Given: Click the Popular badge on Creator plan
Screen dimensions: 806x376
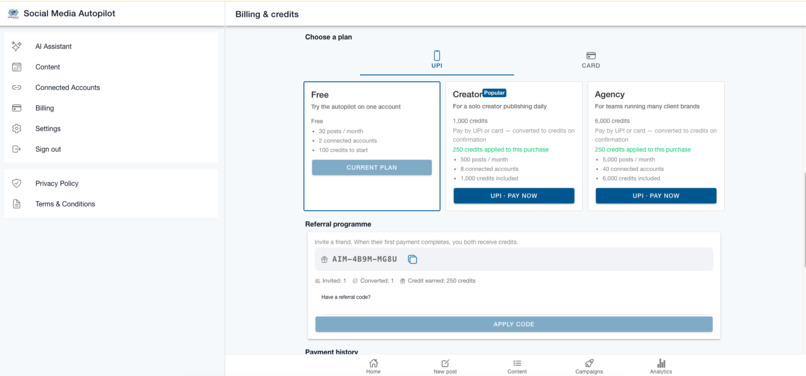Looking at the screenshot, I should pos(494,93).
